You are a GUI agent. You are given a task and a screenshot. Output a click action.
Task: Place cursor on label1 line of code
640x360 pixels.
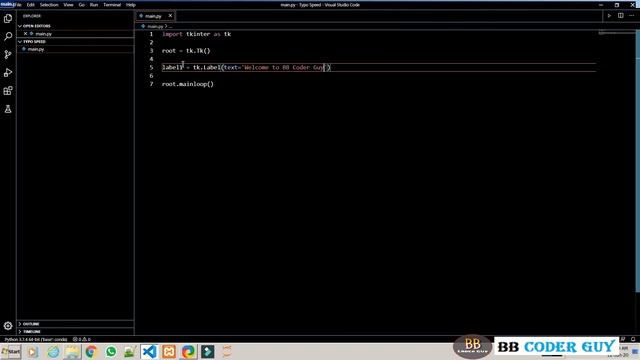pos(246,67)
